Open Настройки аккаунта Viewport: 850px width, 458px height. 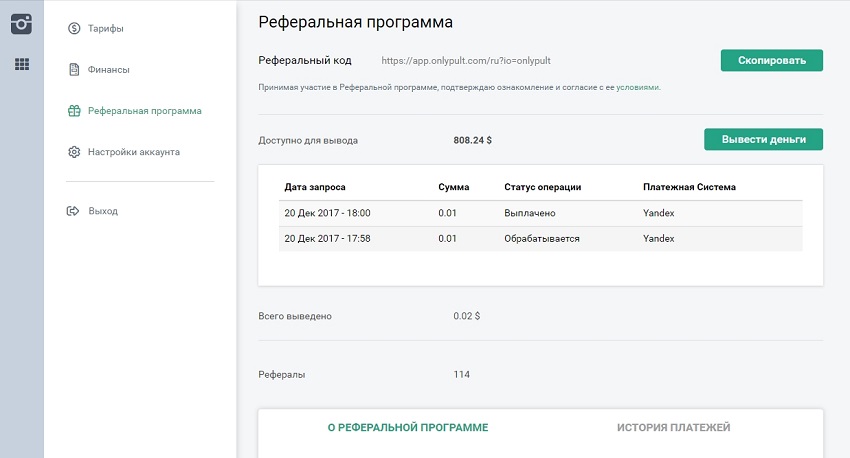pos(134,152)
